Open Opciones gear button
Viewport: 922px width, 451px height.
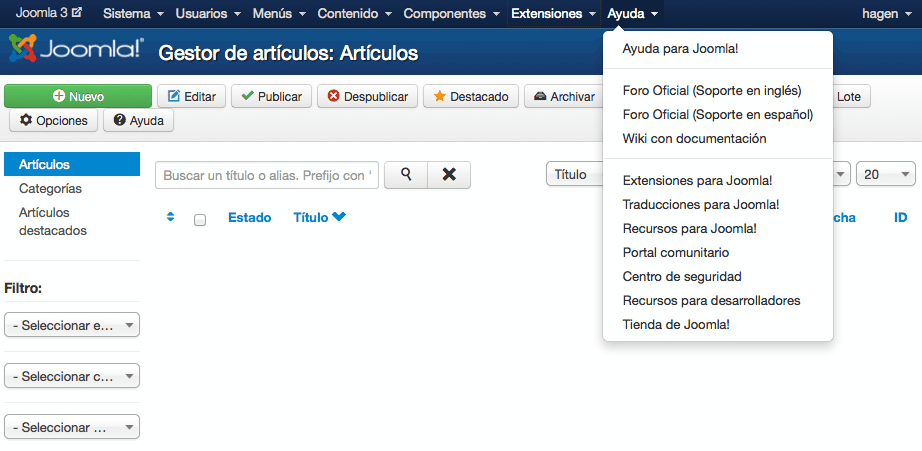54,121
